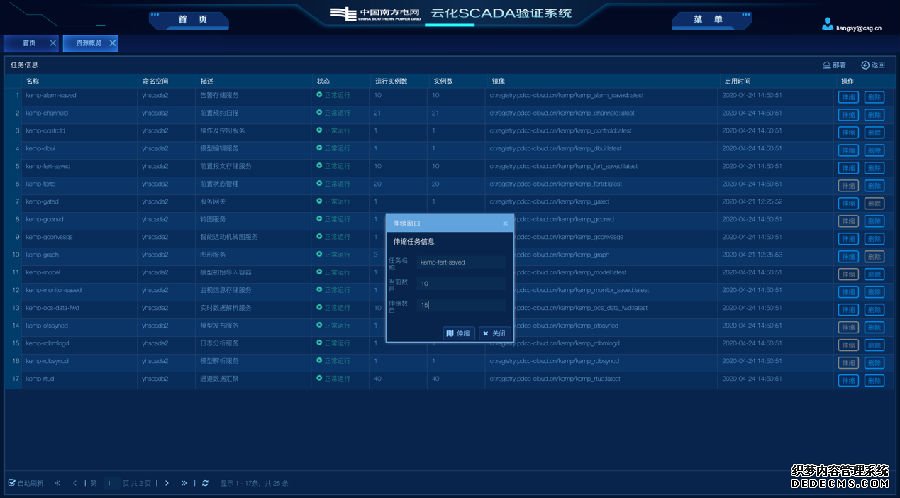Viewport: 900px width, 498px height.
Task: Open the 菜单 navigation button in header
Action: click(712, 20)
